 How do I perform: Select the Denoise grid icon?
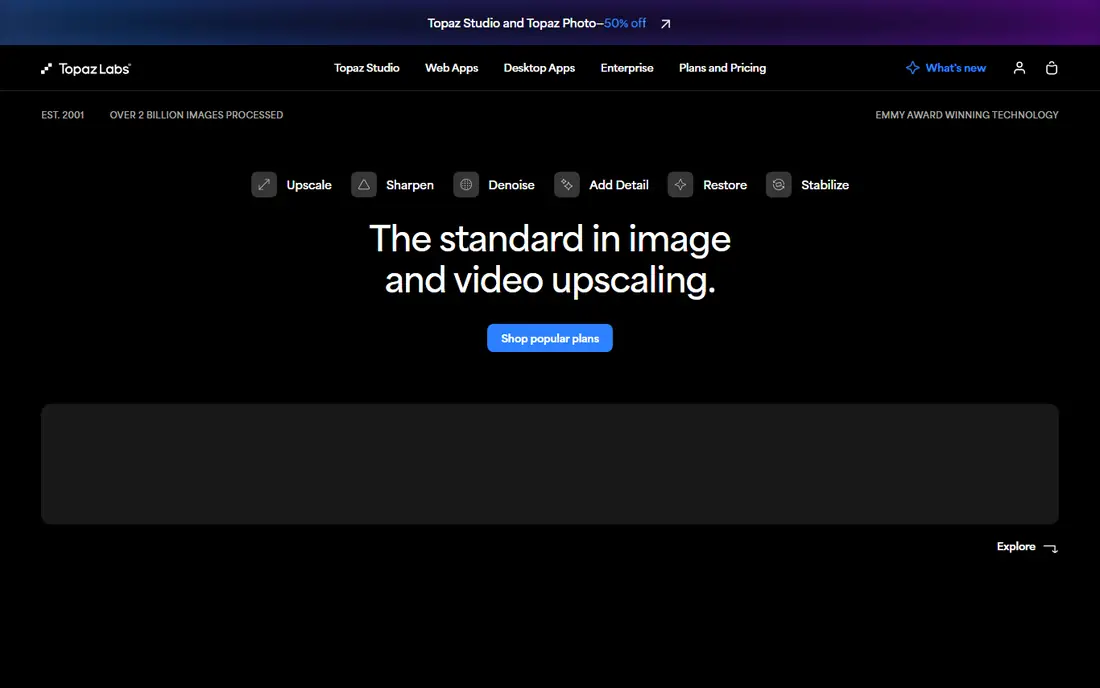[466, 185]
